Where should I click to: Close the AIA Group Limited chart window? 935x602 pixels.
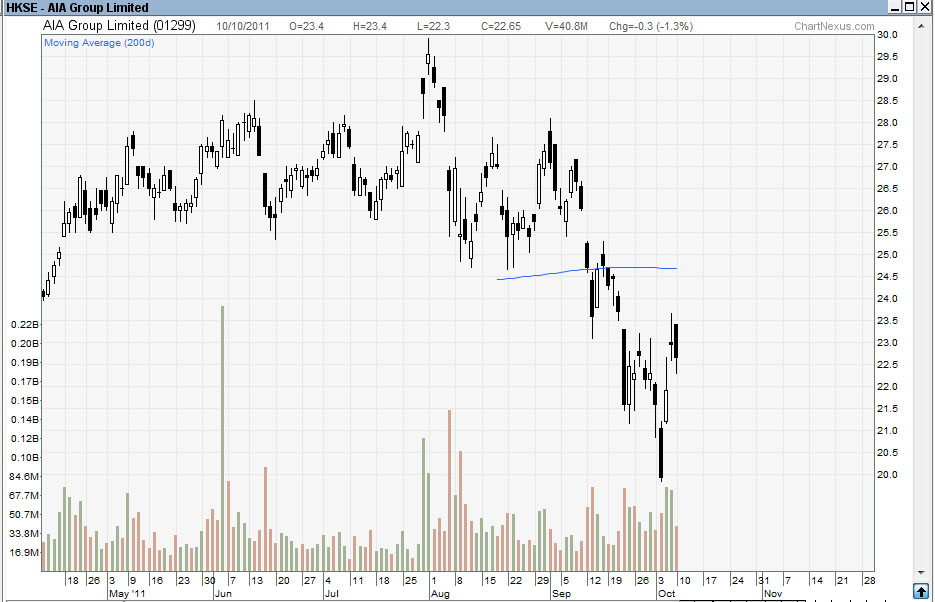pos(925,7)
